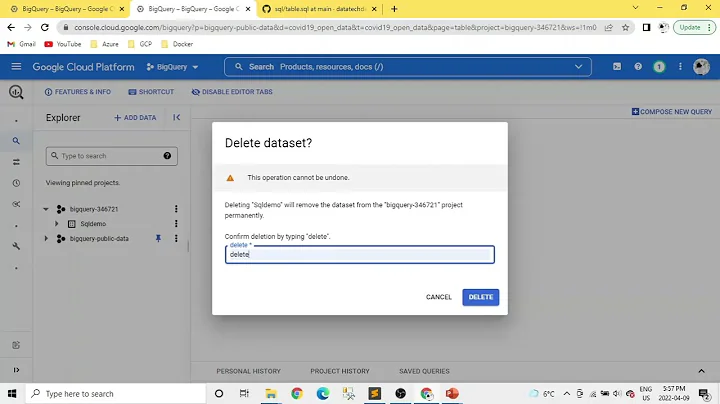Screen dimensions: 720x404
Task: Open the YouTube bookmark
Action: (63, 44)
